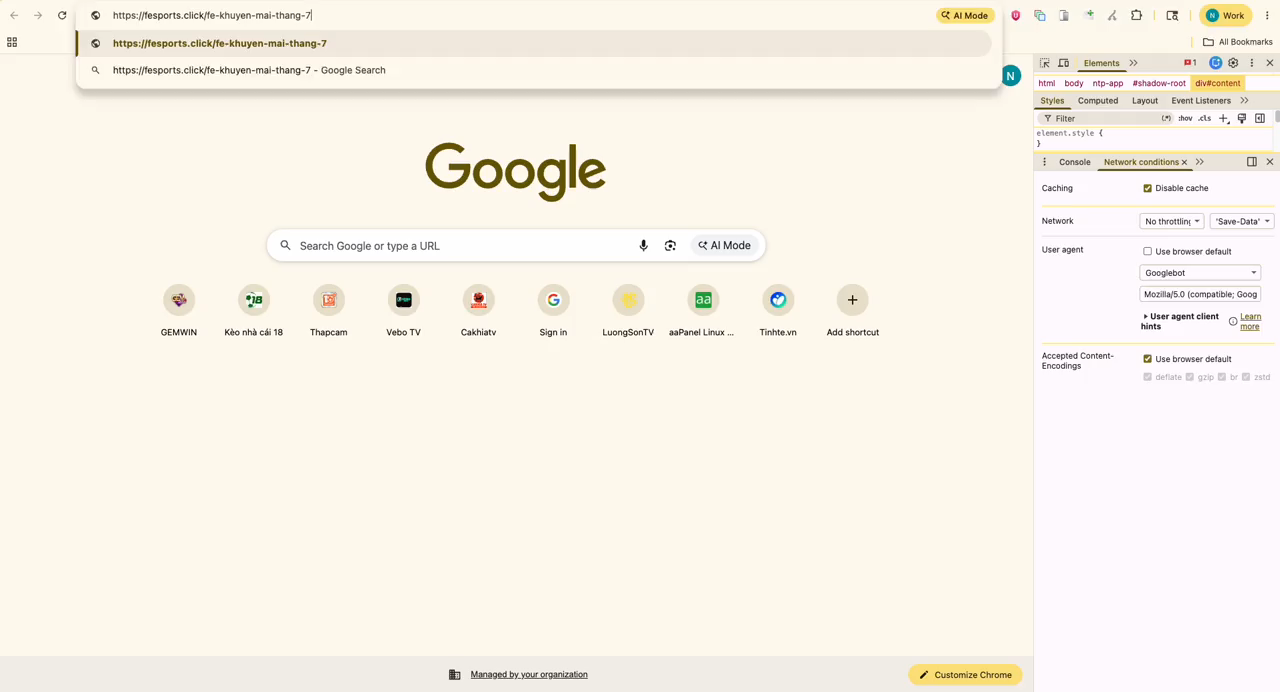The height and width of the screenshot is (692, 1280).
Task: Reload the current page
Action: click(x=62, y=15)
